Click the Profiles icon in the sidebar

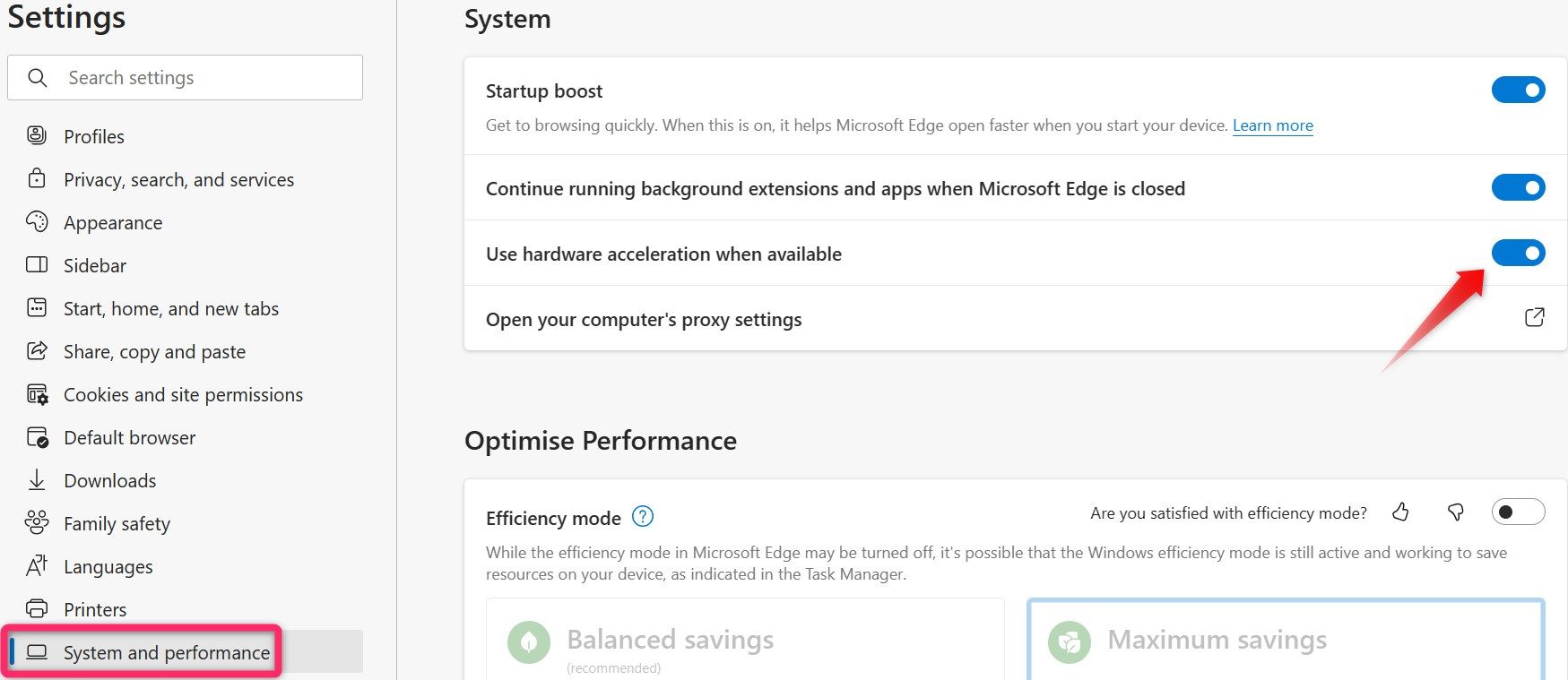coord(36,135)
